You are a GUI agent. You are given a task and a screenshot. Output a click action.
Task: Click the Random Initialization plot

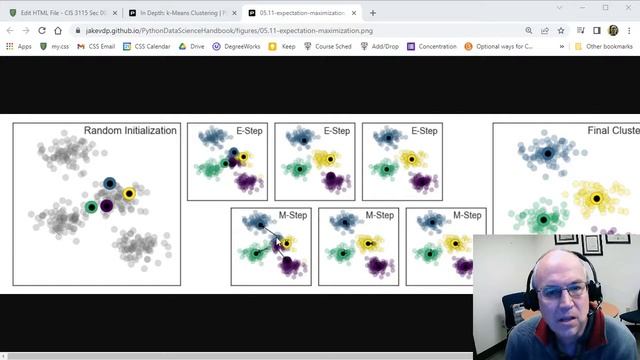pyautogui.click(x=97, y=204)
